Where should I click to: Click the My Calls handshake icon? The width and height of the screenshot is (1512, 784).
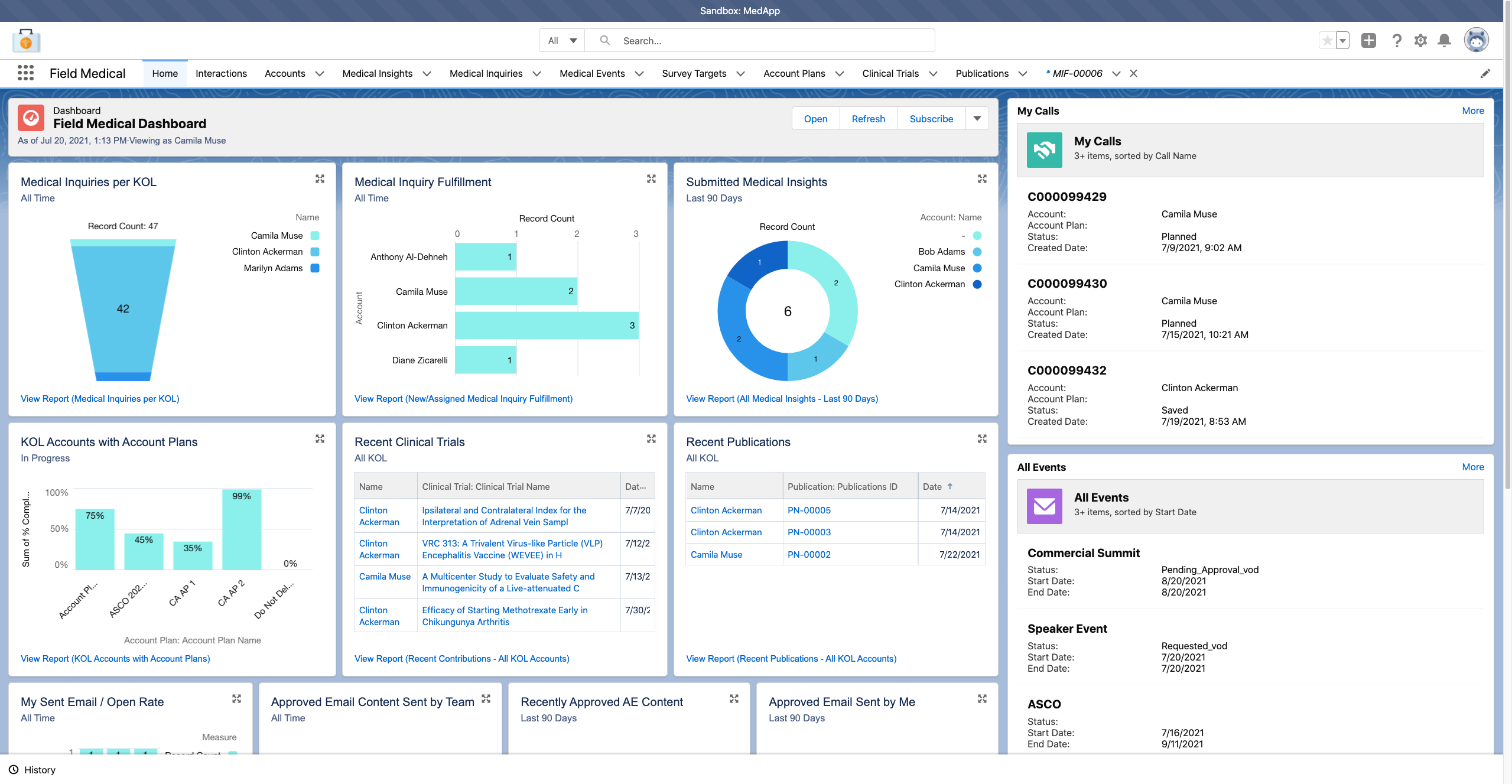tap(1044, 150)
